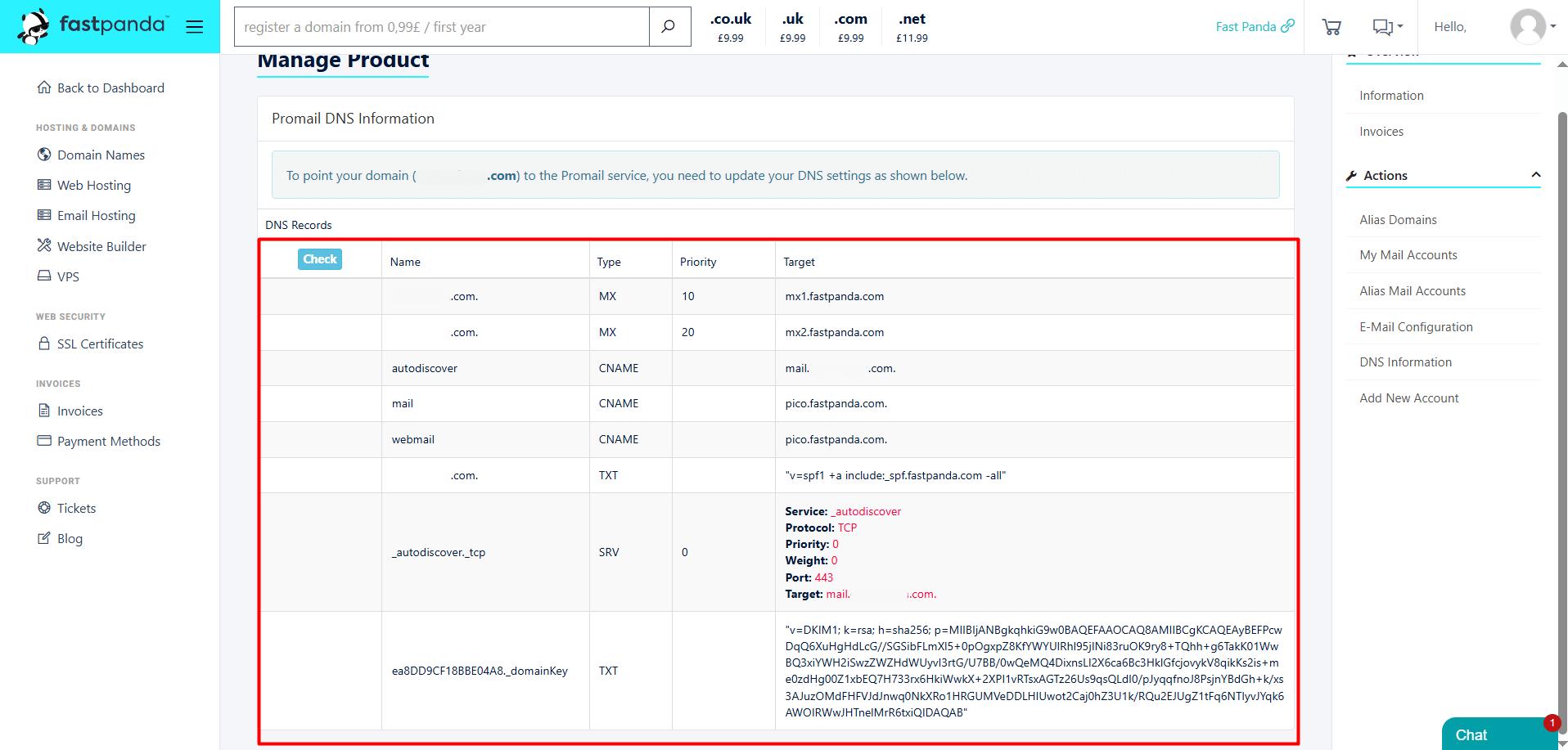Open the Blog link
The image size is (1568, 750).
click(70, 538)
